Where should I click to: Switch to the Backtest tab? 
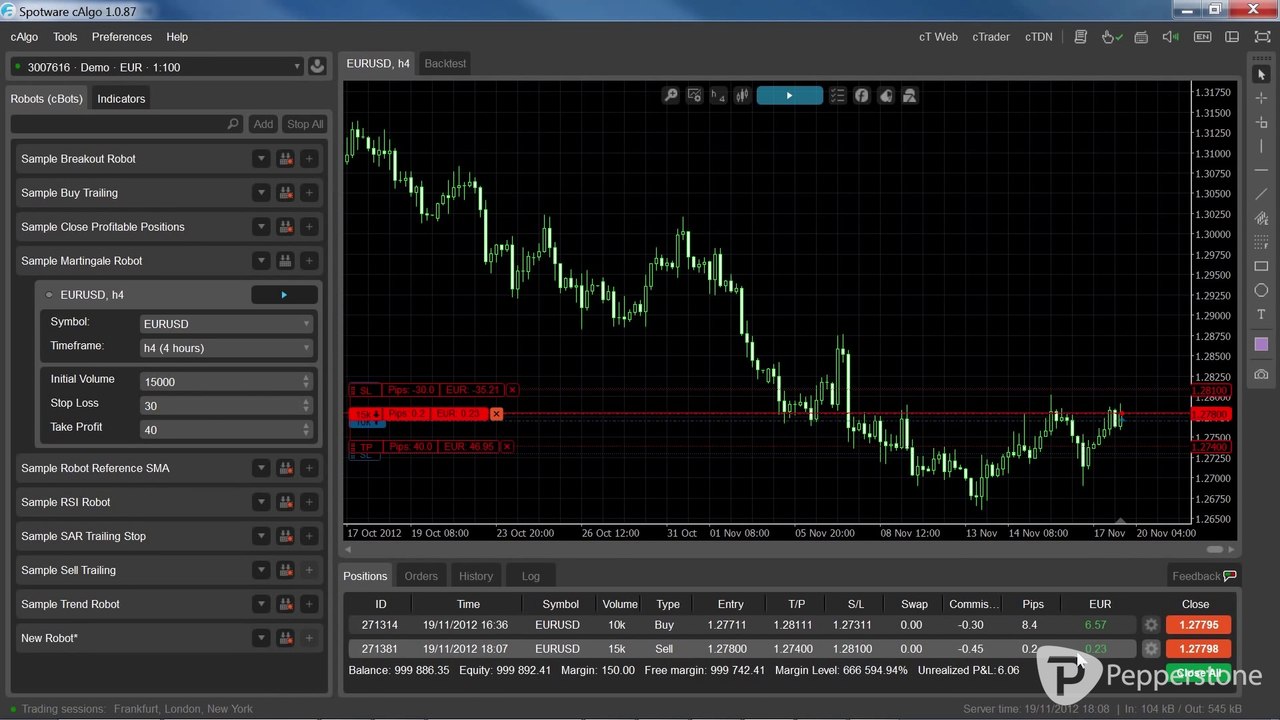pos(445,63)
